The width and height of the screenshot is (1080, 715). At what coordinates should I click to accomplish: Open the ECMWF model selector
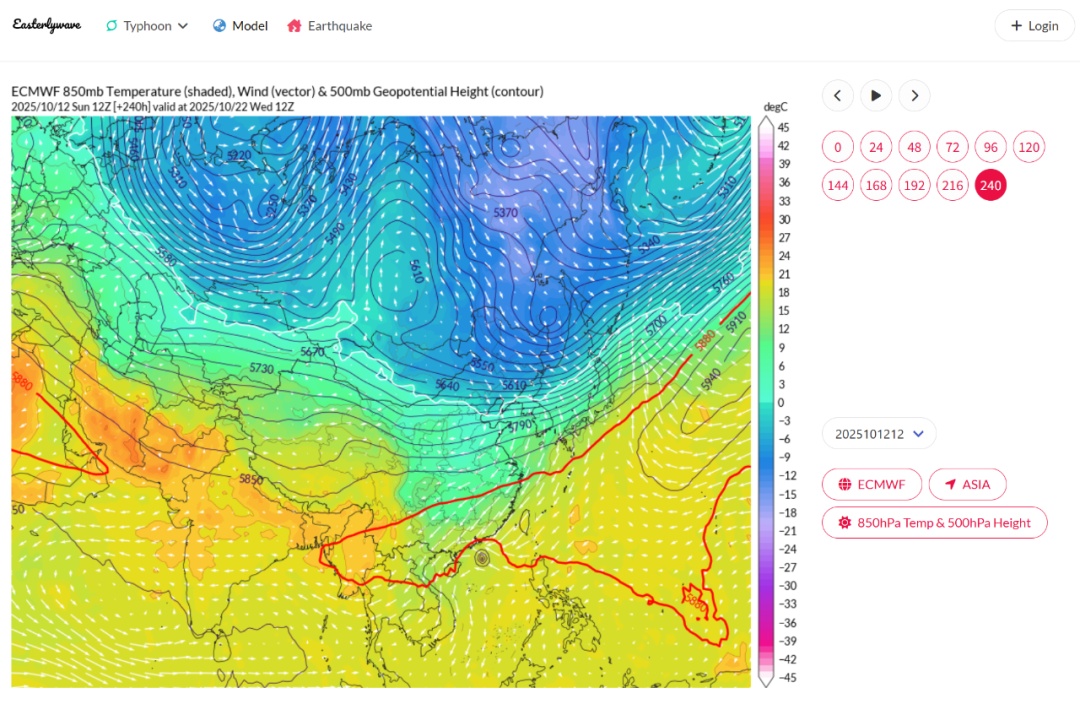(x=871, y=484)
